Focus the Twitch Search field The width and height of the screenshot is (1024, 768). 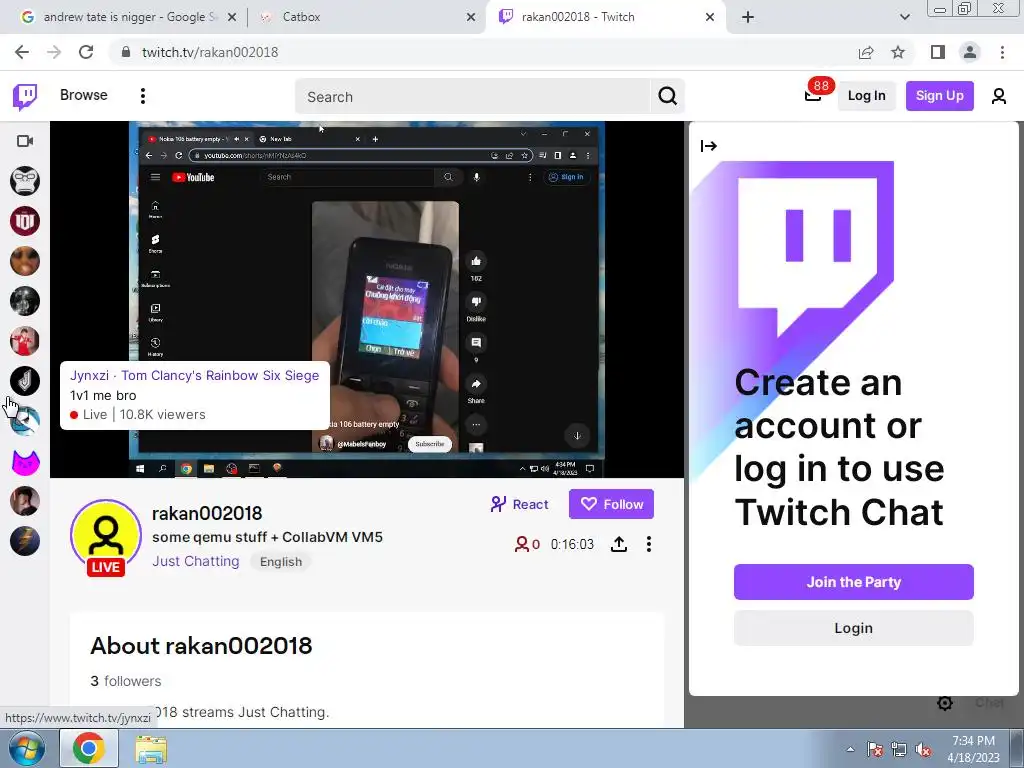(472, 97)
